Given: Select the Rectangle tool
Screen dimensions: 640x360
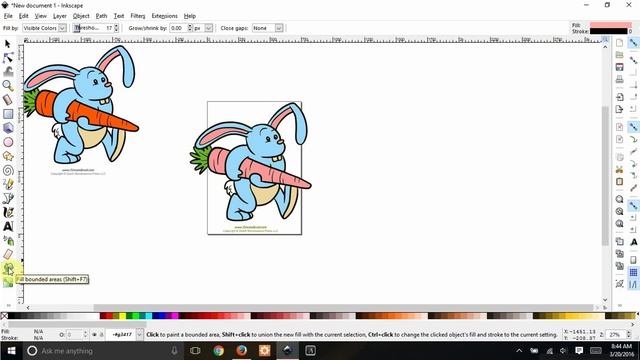Looking at the screenshot, I should (8, 114).
